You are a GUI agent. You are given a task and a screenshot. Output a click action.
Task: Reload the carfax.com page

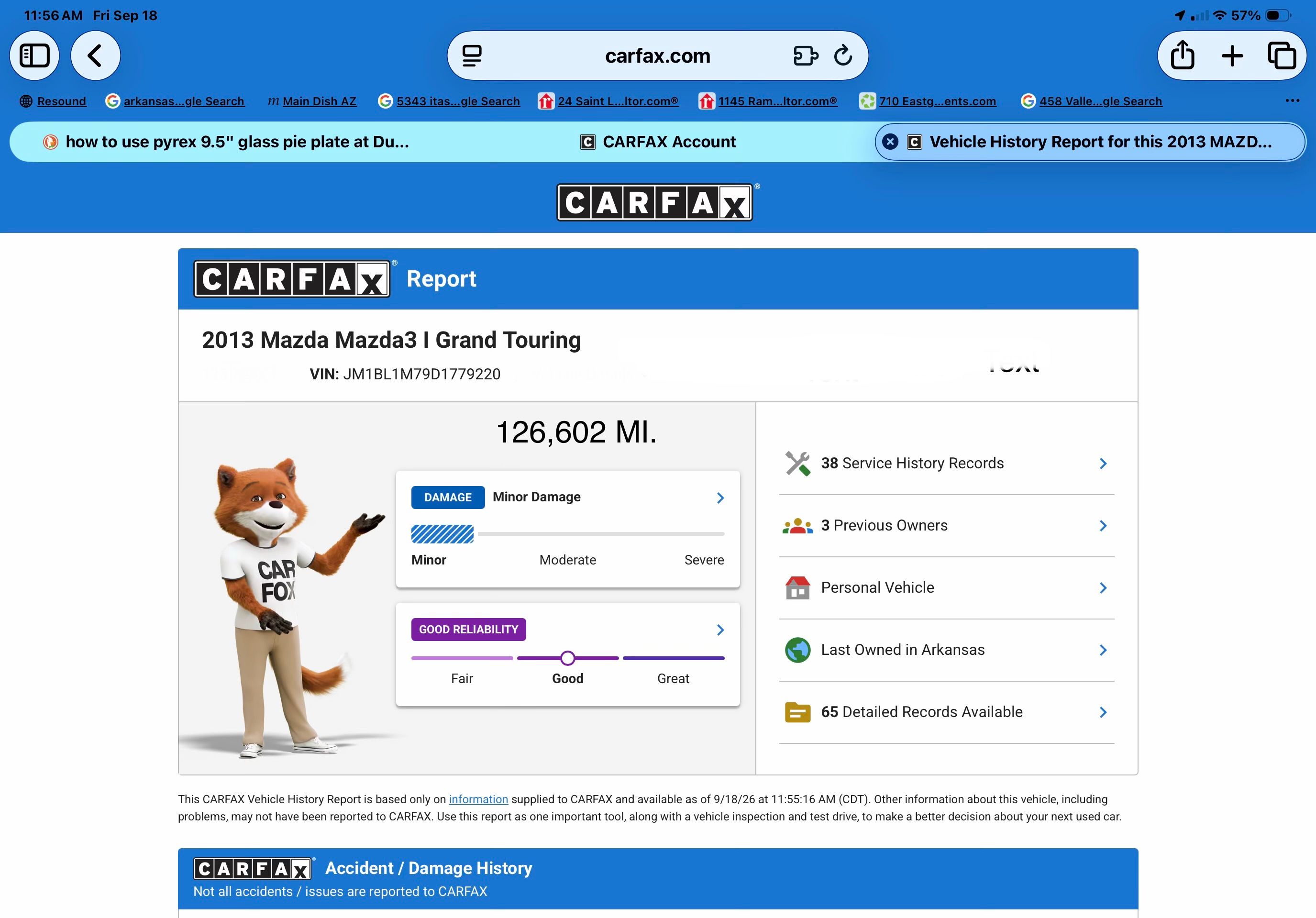pos(843,55)
